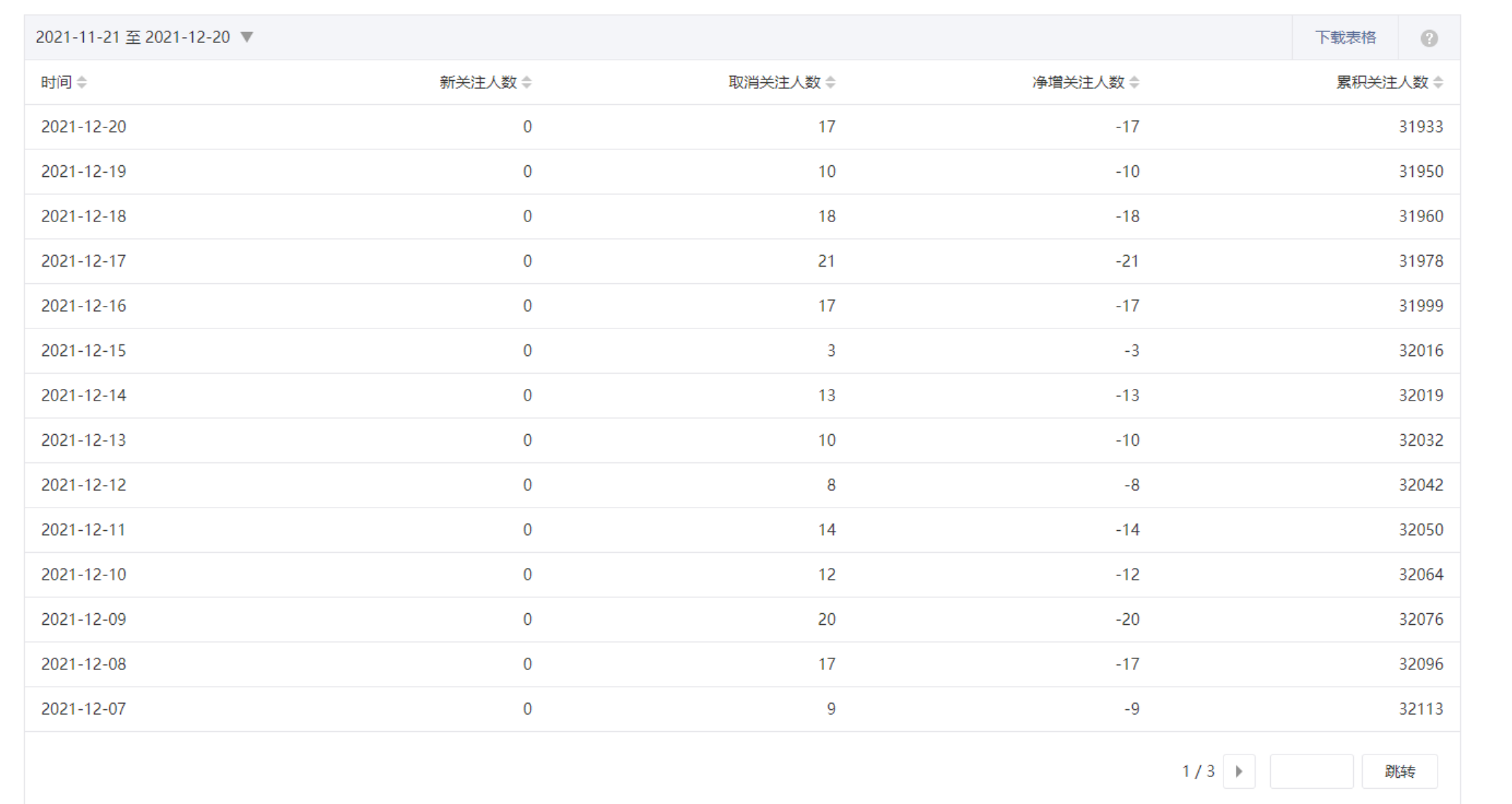This screenshot has width=1512, height=804.
Task: Select the 2021-12-08 date cell
Action: pyautogui.click(x=84, y=664)
